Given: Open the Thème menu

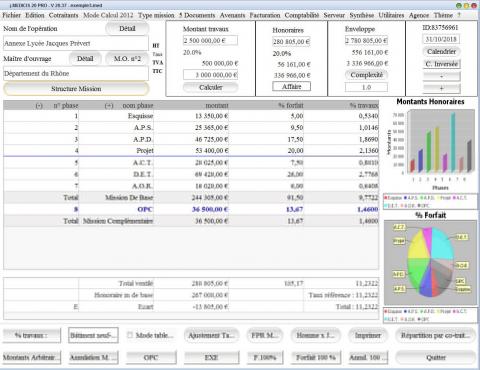Looking at the screenshot, I should [443, 15].
